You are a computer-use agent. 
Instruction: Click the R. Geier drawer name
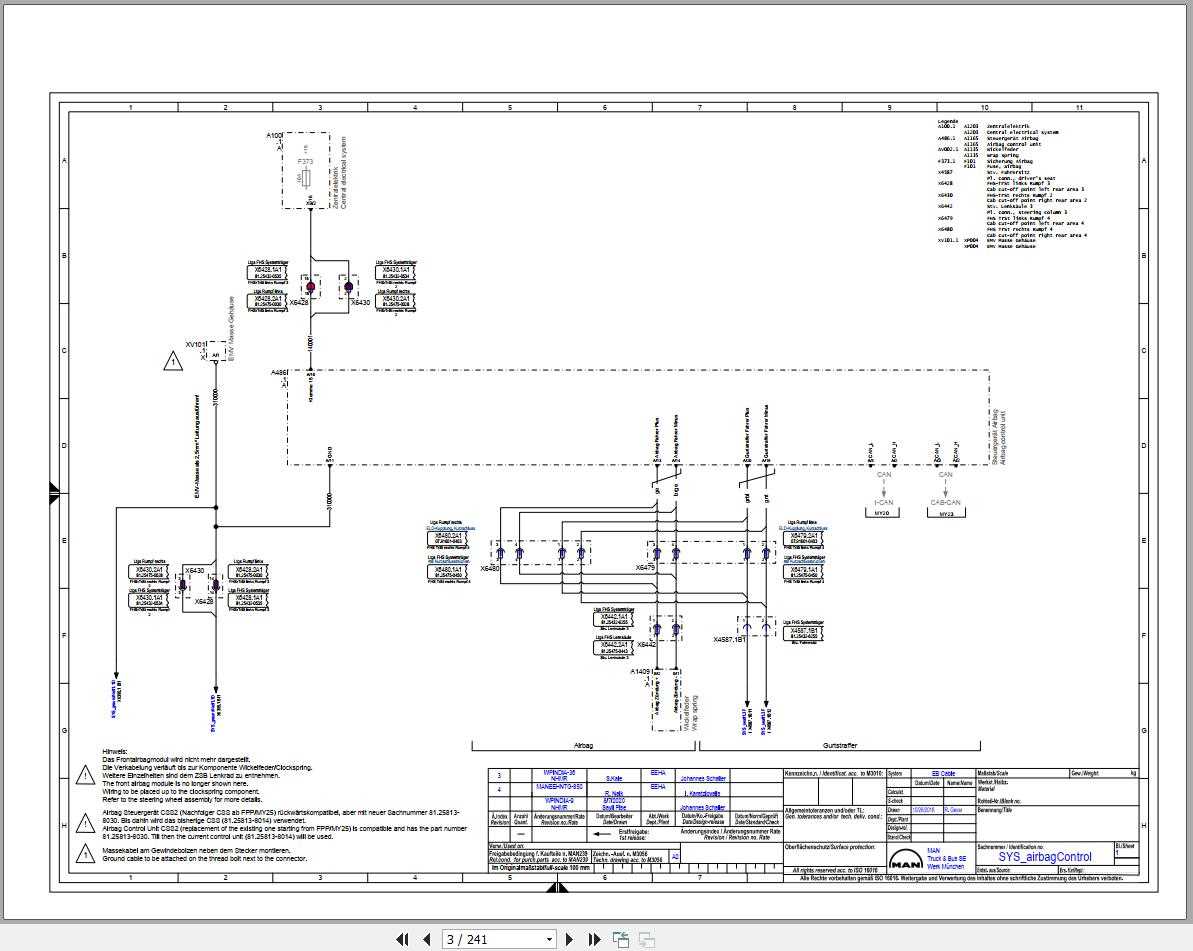(x=953, y=810)
